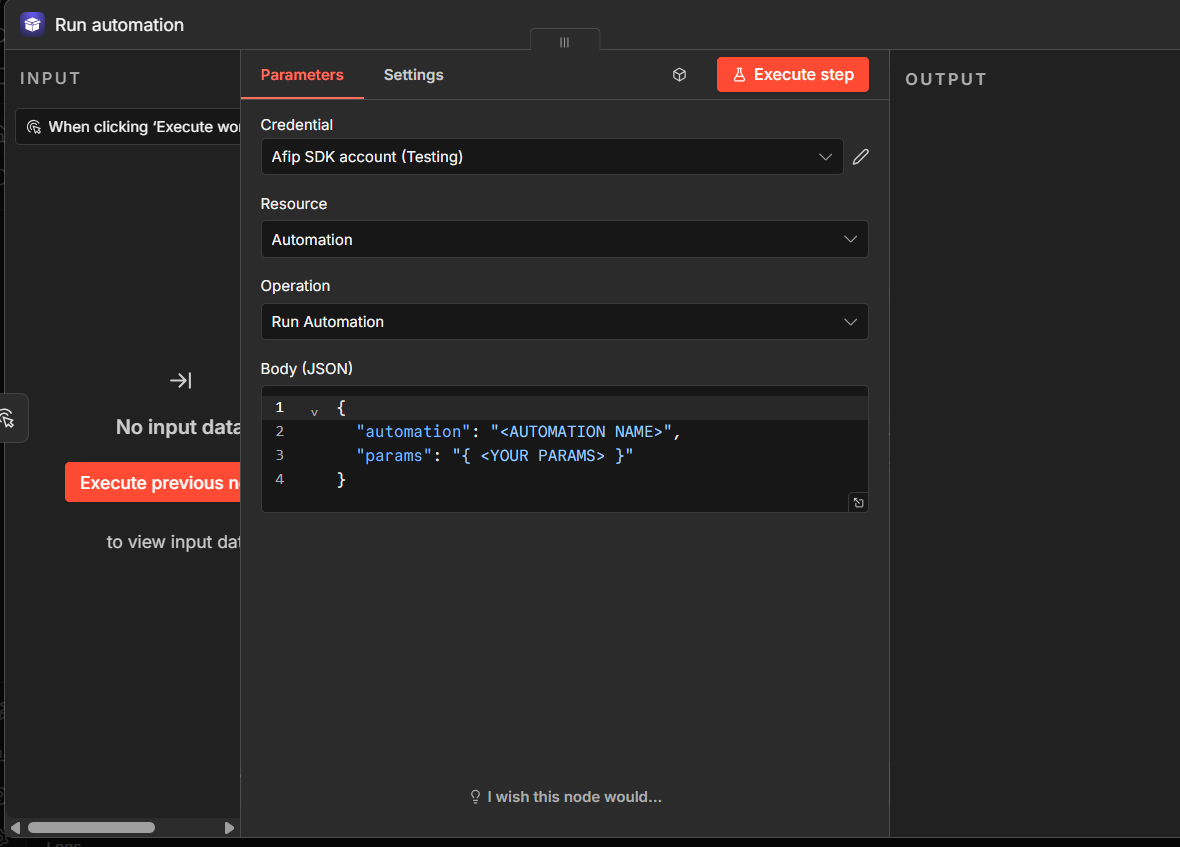This screenshot has width=1180, height=847.
Task: Click the Run automation node title
Action: click(x=119, y=25)
